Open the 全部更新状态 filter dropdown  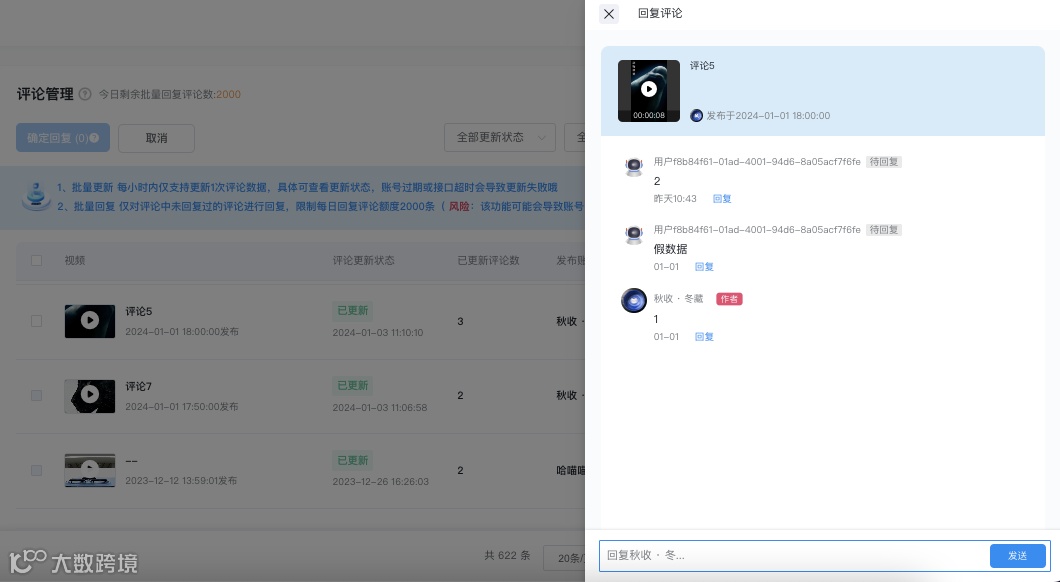tap(500, 138)
